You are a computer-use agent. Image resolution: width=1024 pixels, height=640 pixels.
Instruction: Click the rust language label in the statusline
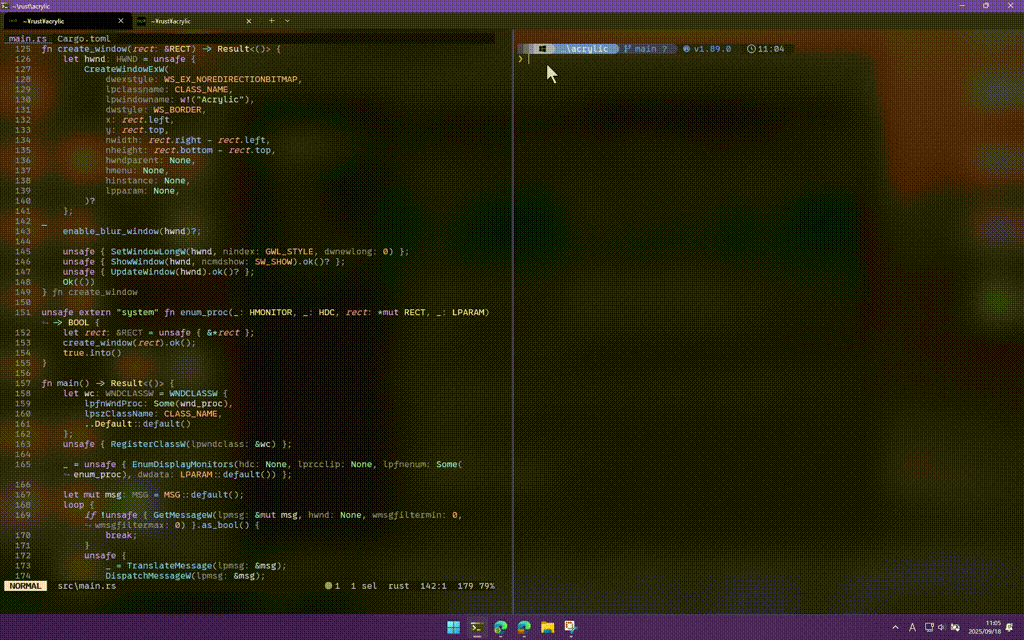pyautogui.click(x=399, y=586)
